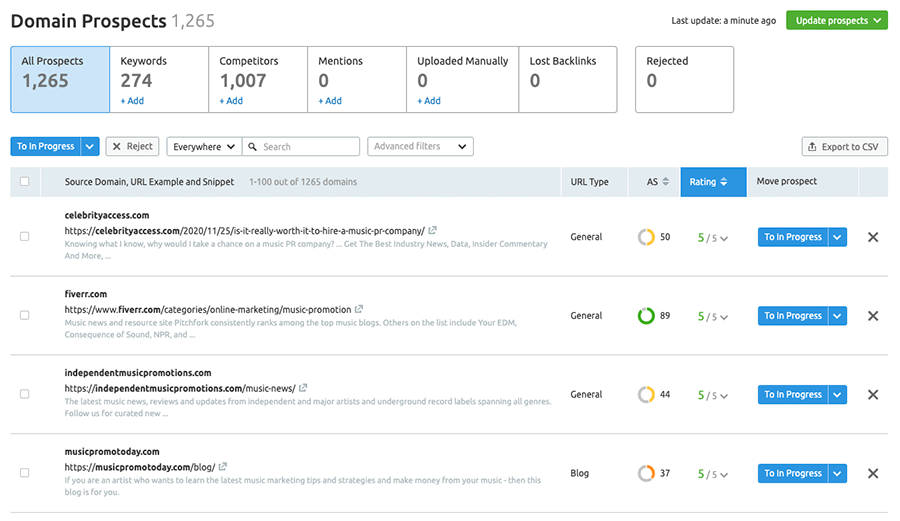Open fiverr.com URL external link icon
Viewport: 900px width, 521px height.
(x=359, y=309)
